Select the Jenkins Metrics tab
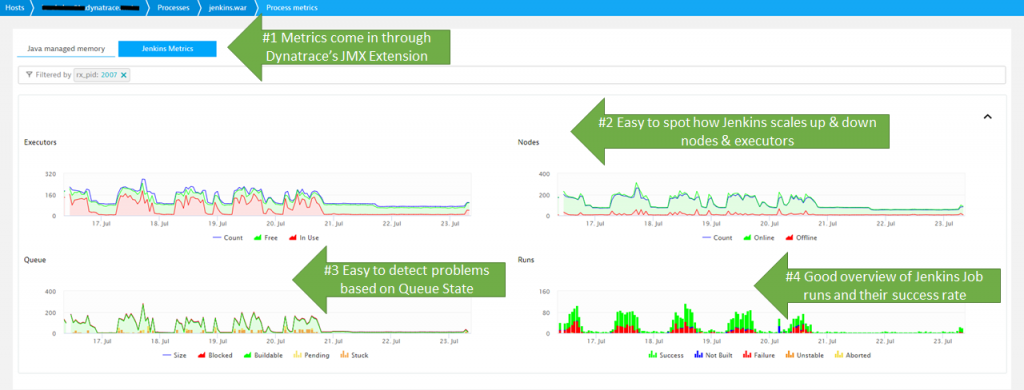This screenshot has width=1024, height=390. pos(167,49)
